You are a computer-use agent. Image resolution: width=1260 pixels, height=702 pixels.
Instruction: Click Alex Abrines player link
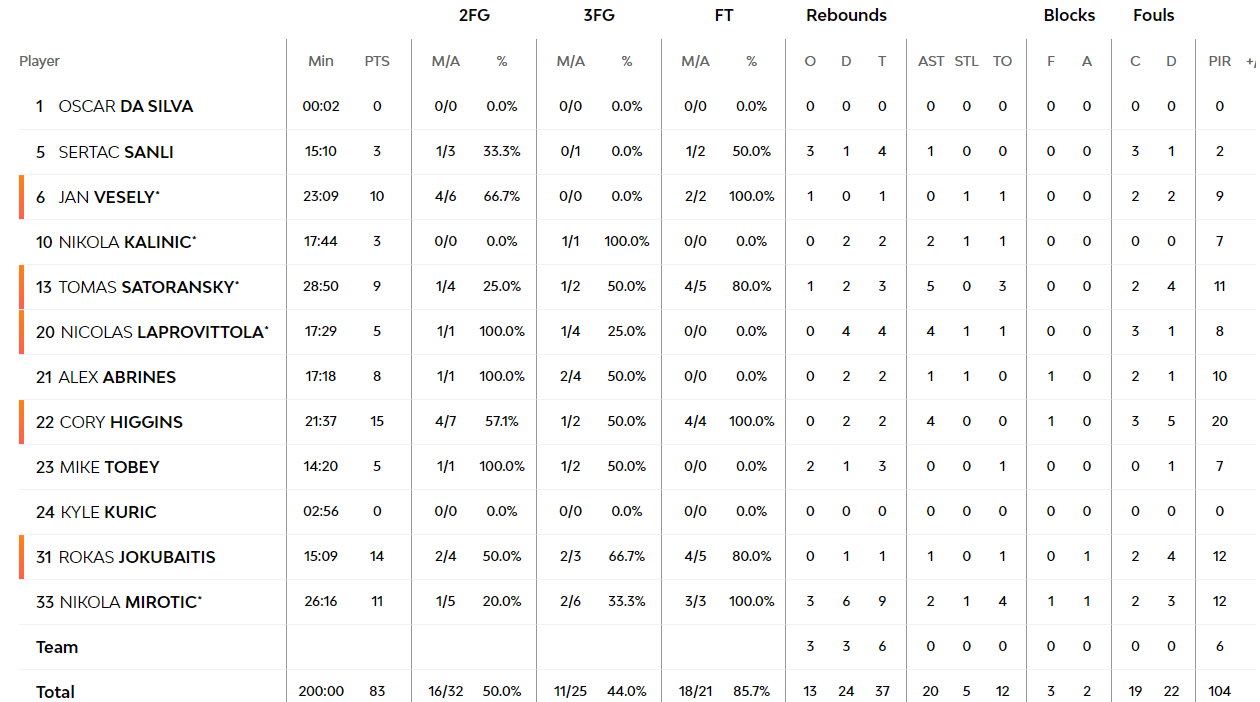click(x=117, y=377)
